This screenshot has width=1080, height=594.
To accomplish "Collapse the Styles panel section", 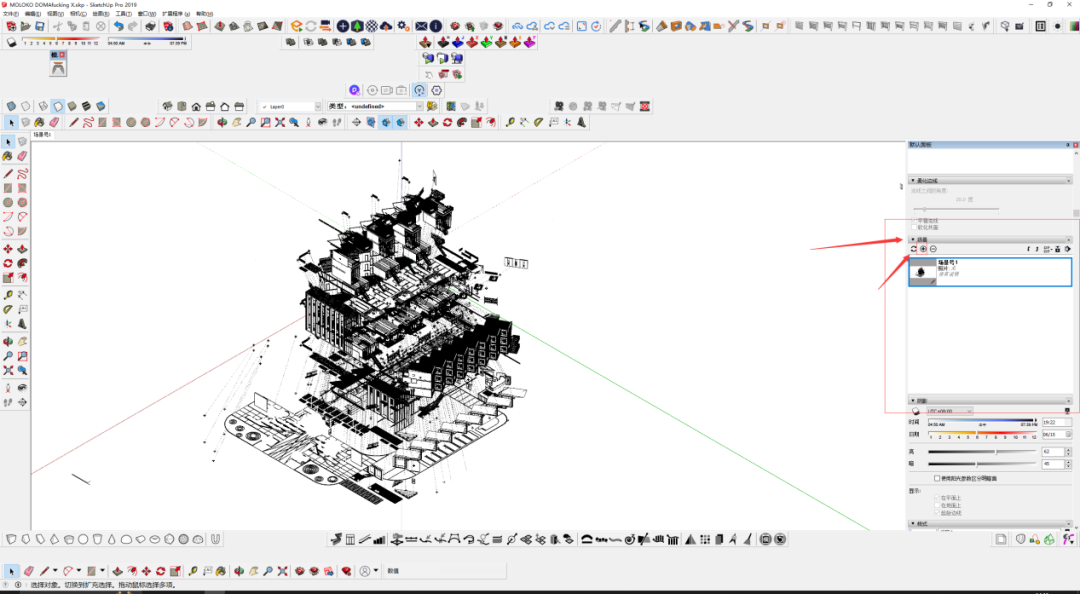I will [x=913, y=524].
